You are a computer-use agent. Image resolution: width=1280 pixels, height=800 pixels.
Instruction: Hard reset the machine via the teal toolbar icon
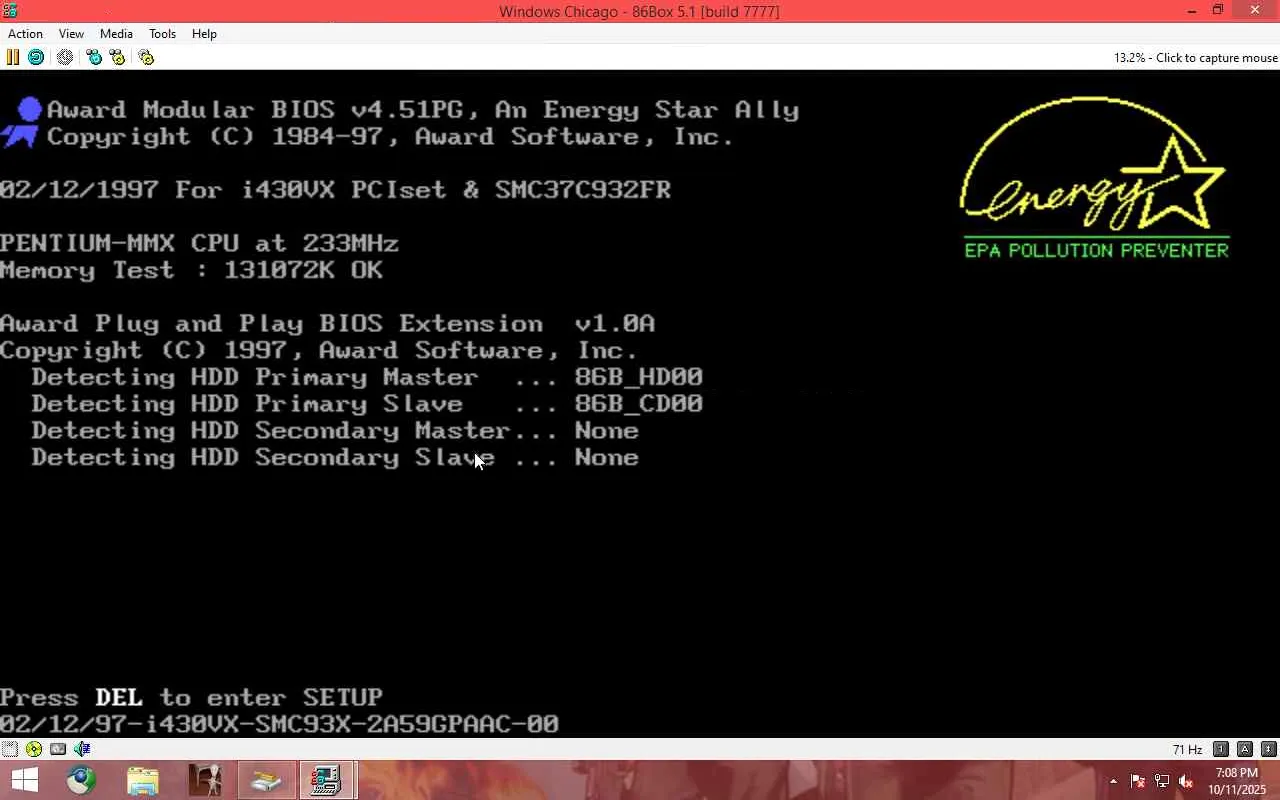36,57
